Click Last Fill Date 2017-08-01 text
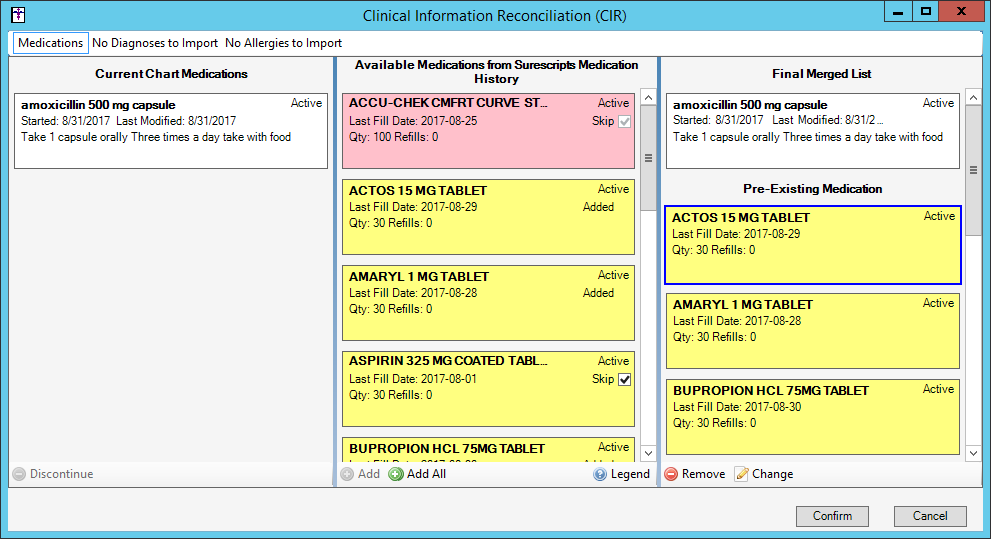Screen dimensions: 991x539 click(x=413, y=379)
